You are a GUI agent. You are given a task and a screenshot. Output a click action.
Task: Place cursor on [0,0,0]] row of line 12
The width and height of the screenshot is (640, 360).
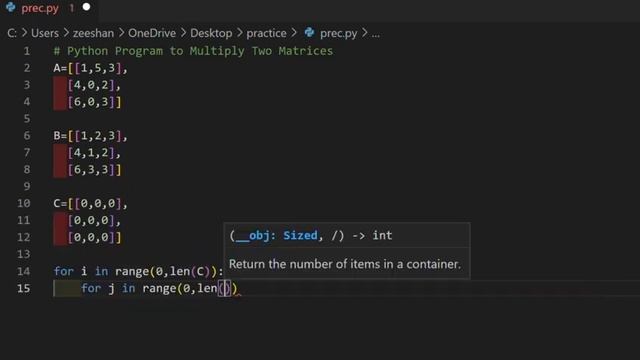(94, 237)
